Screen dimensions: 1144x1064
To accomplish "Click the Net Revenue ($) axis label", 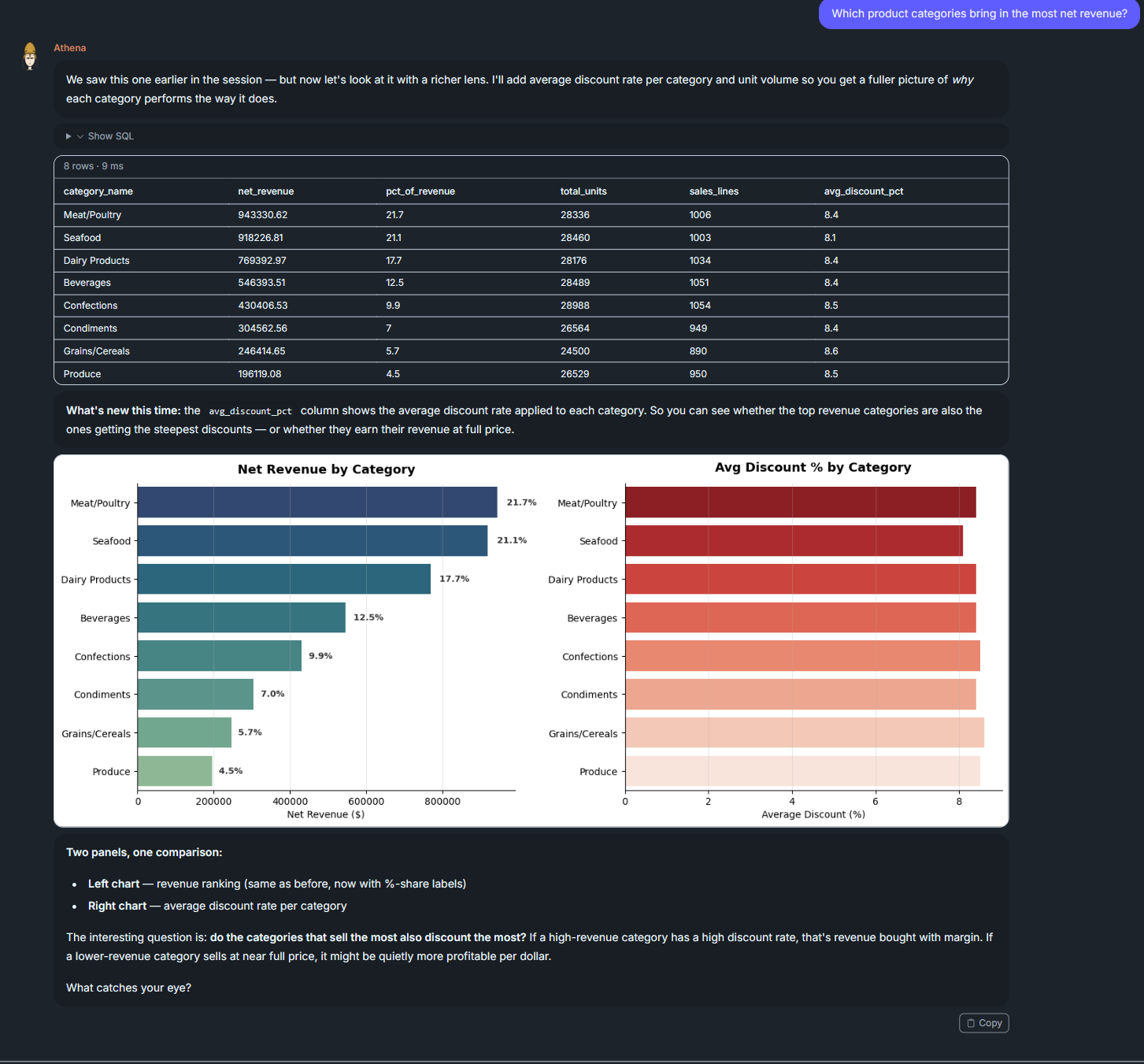I will click(x=326, y=814).
